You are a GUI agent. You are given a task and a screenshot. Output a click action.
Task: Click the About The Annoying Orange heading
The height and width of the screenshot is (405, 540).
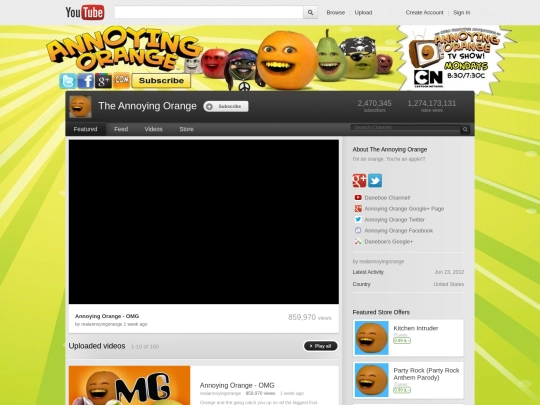click(x=390, y=149)
